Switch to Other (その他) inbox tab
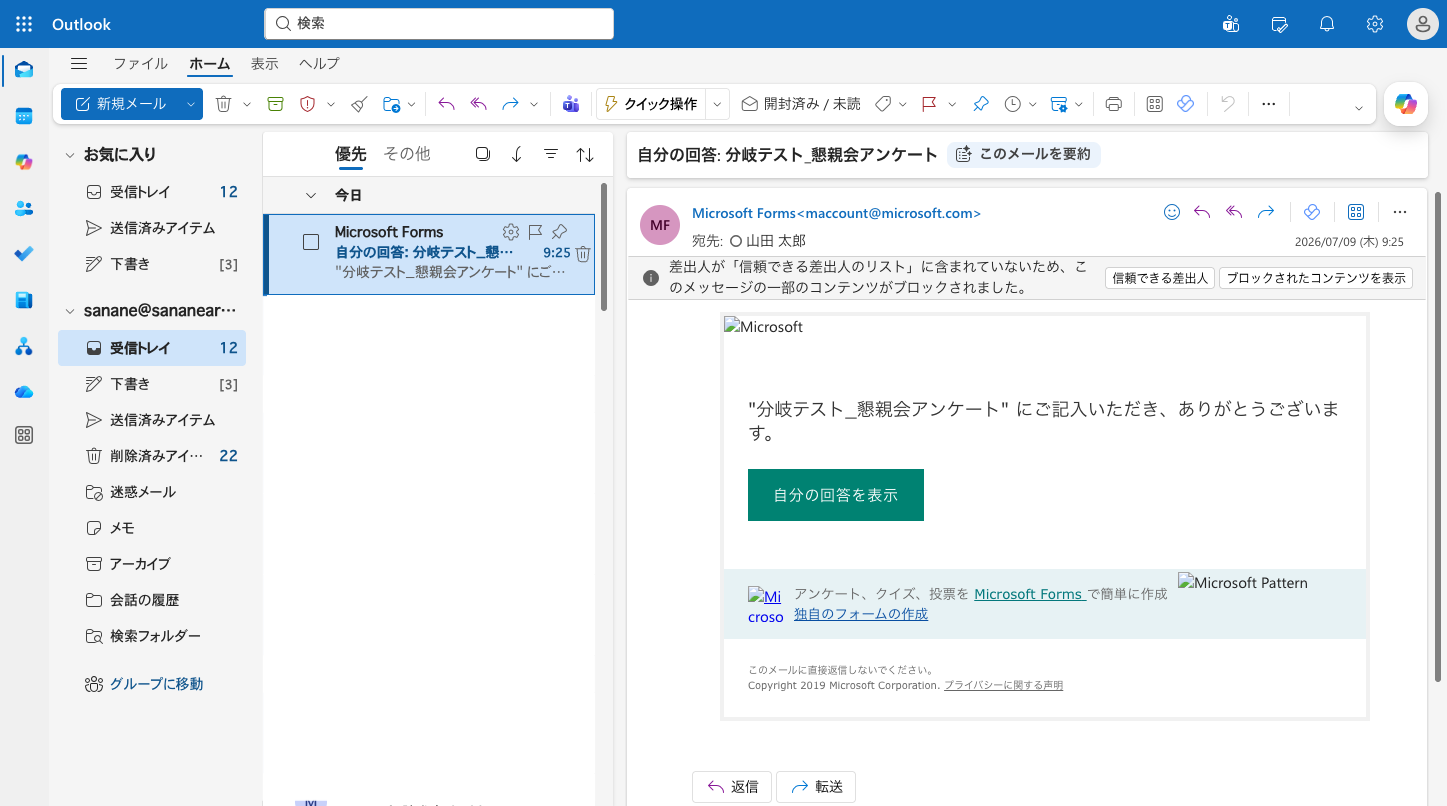 (407, 154)
